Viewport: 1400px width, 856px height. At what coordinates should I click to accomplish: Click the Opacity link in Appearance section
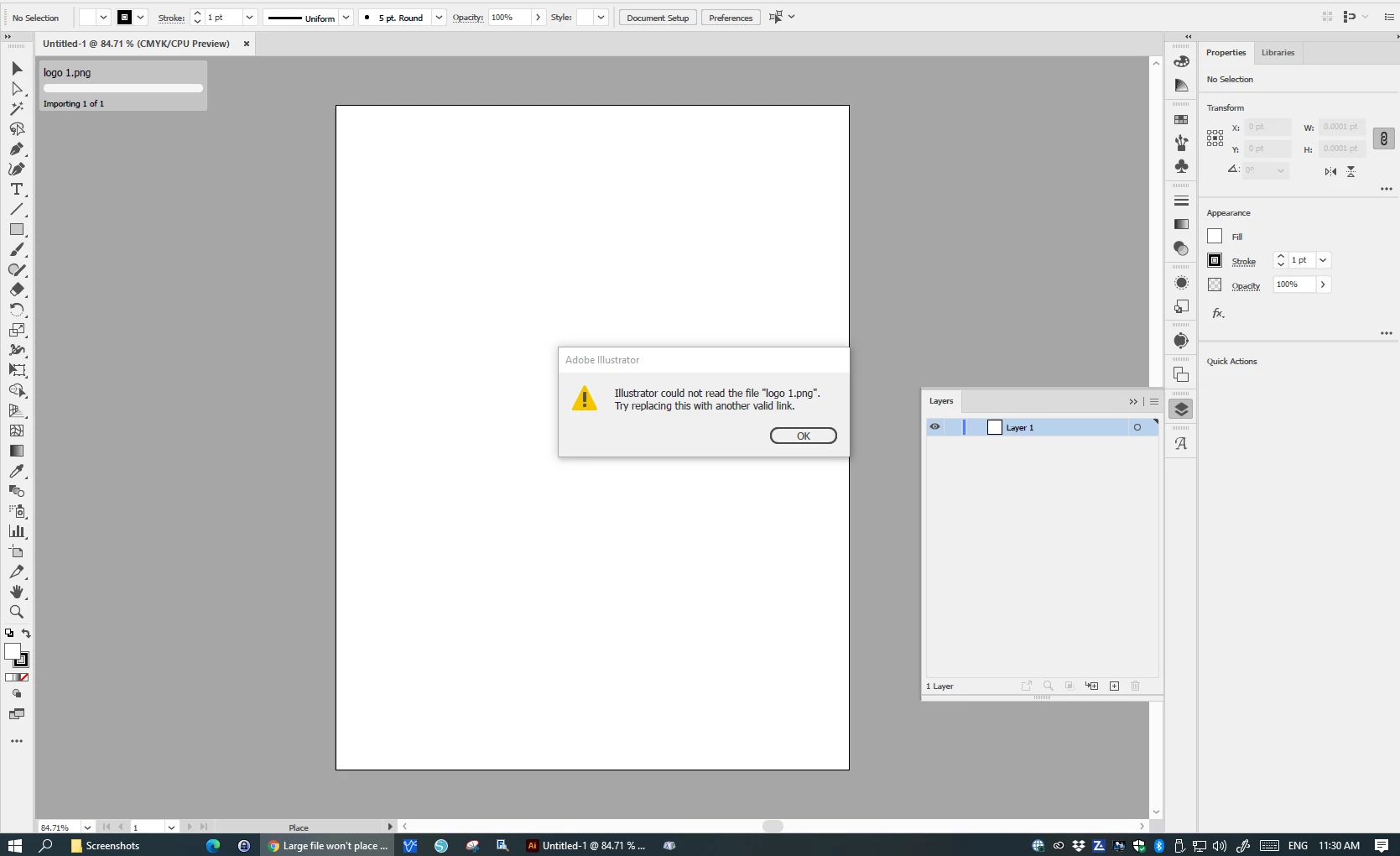[x=1246, y=286]
